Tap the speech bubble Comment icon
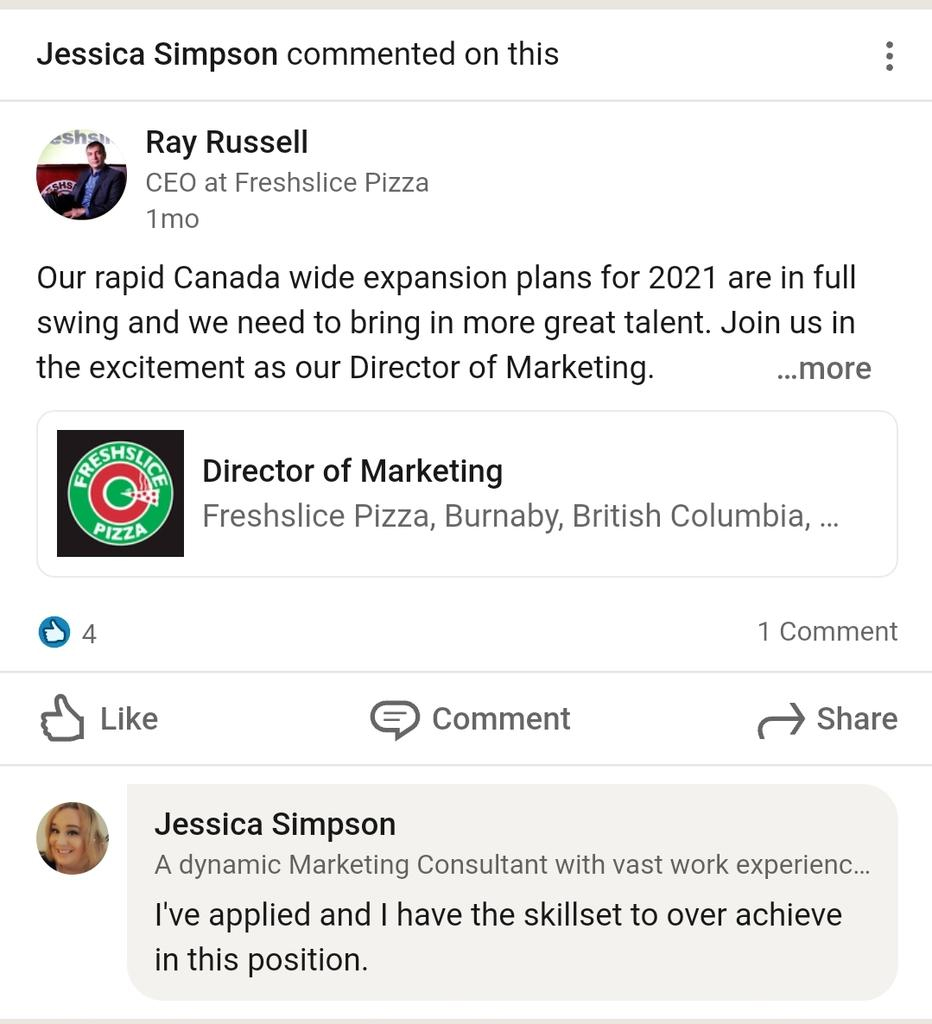Screen dimensions: 932x1024 coord(394,719)
